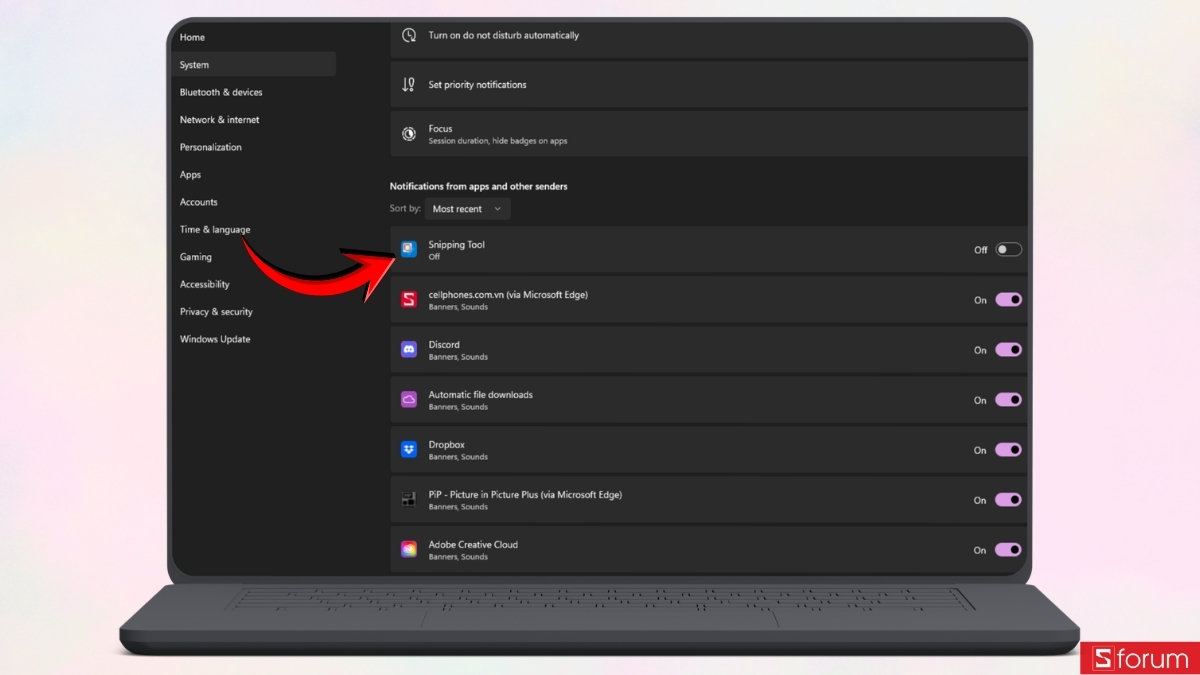Open Accessibility settings
This screenshot has height=675, width=1200.
point(204,284)
